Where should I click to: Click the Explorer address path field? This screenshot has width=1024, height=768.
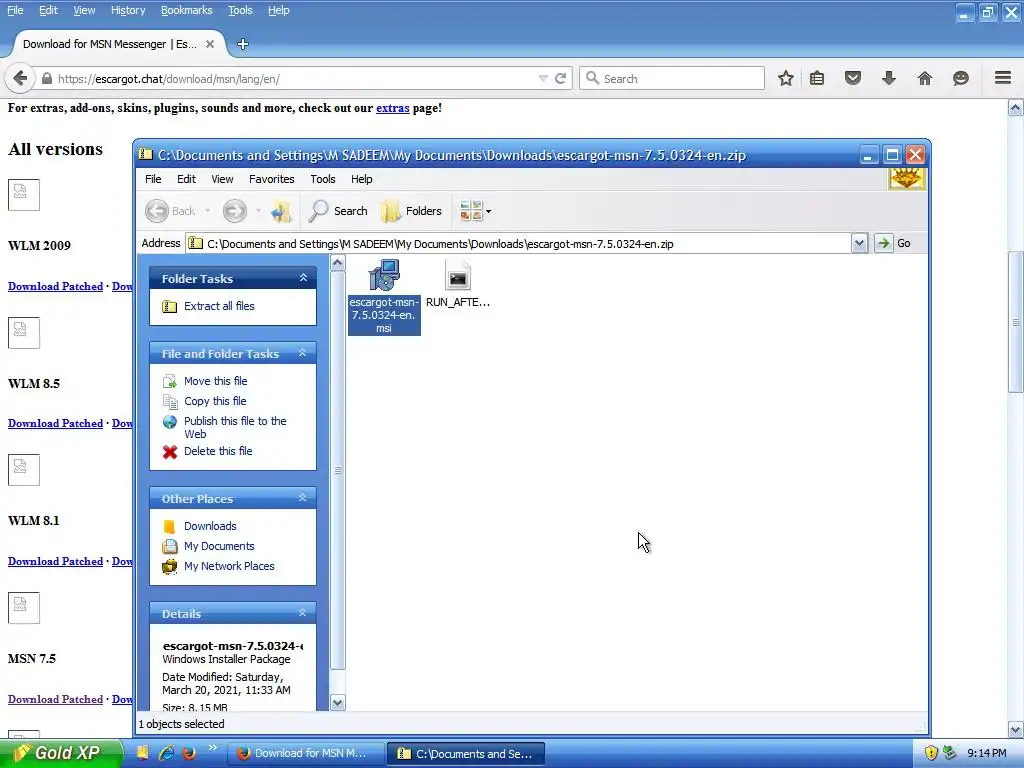pos(519,243)
